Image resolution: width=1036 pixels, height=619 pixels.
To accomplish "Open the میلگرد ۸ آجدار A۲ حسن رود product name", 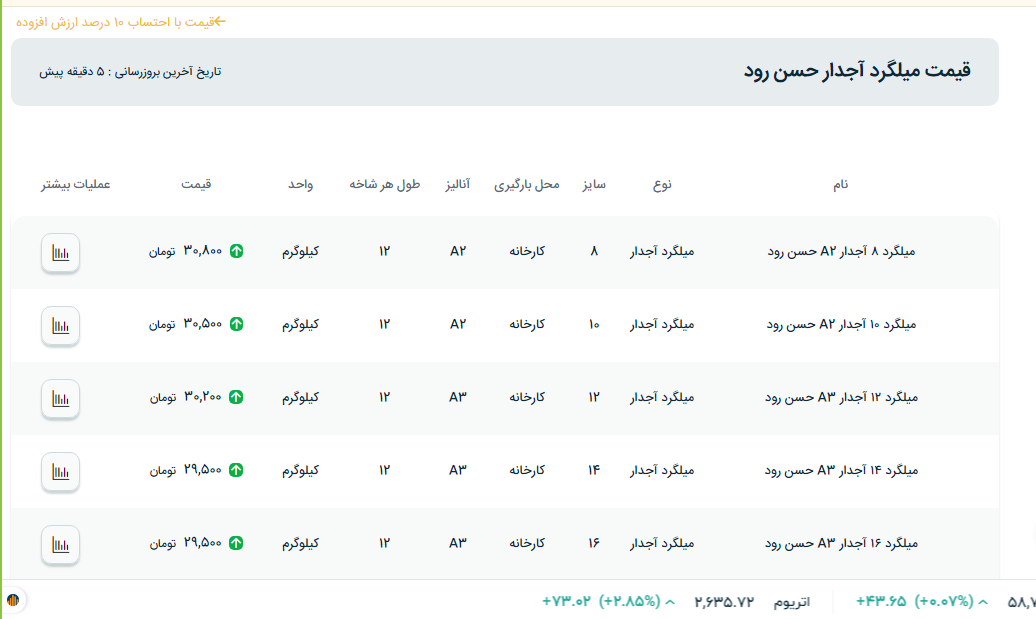I will coord(841,252).
